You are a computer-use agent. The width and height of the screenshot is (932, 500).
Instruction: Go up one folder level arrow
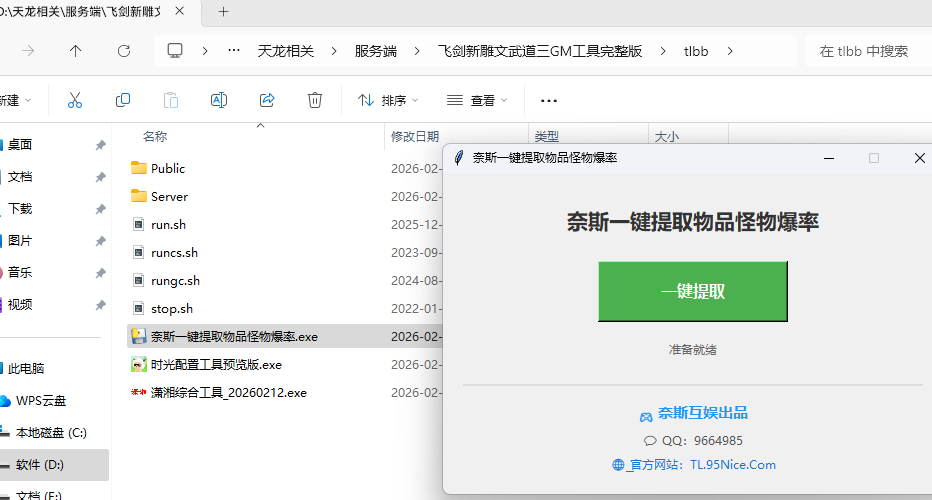(75, 51)
